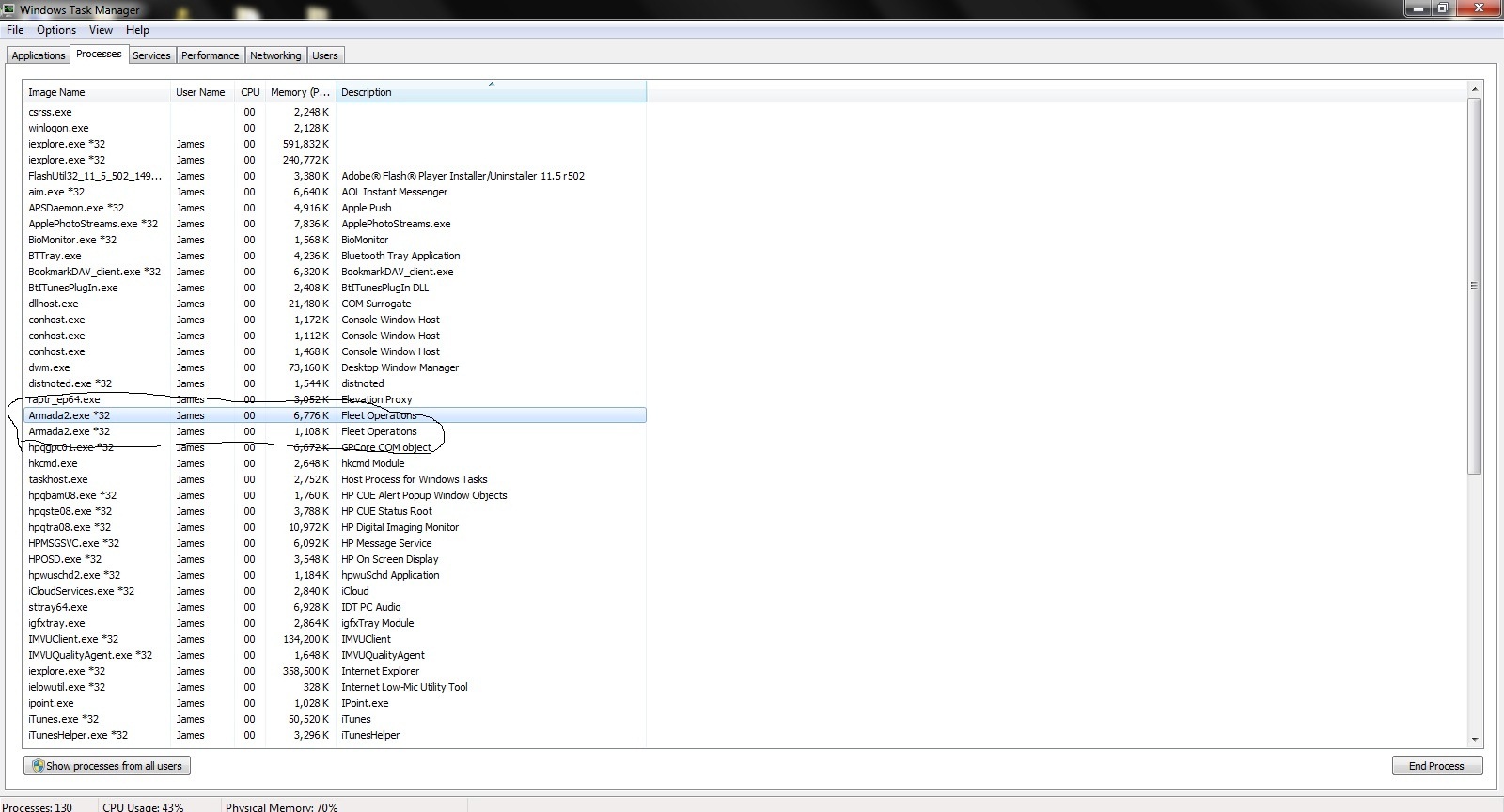
Task: Click the Desktop Window Manager description
Action: (x=399, y=367)
